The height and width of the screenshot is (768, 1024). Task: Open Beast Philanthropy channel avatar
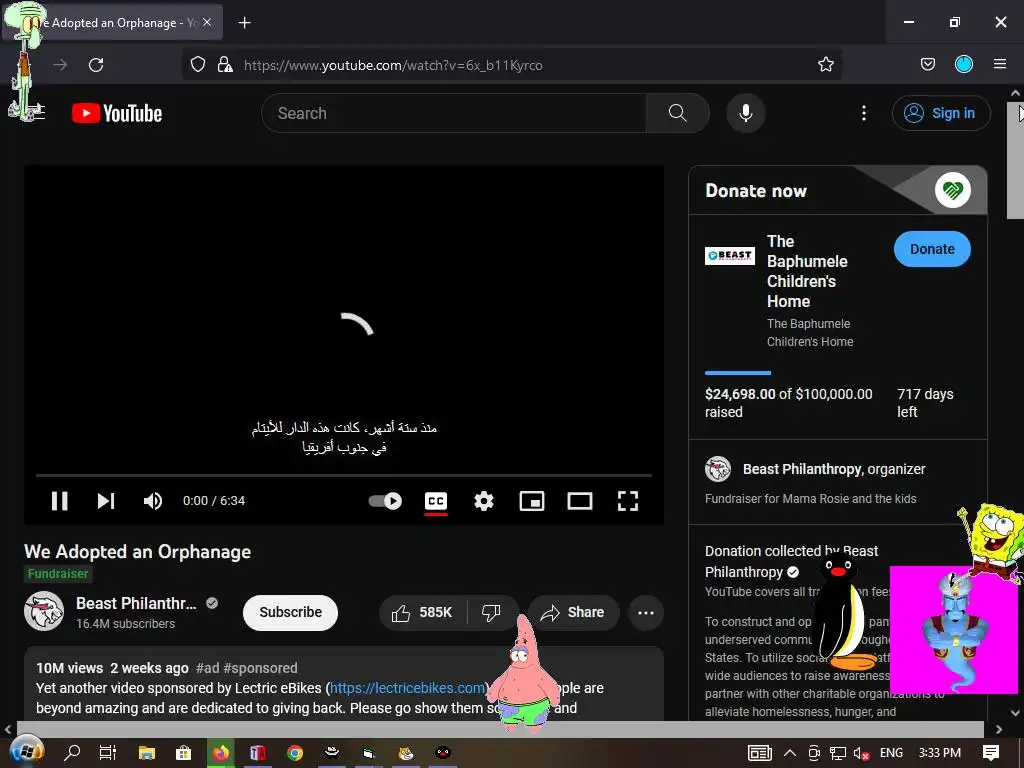coord(44,611)
